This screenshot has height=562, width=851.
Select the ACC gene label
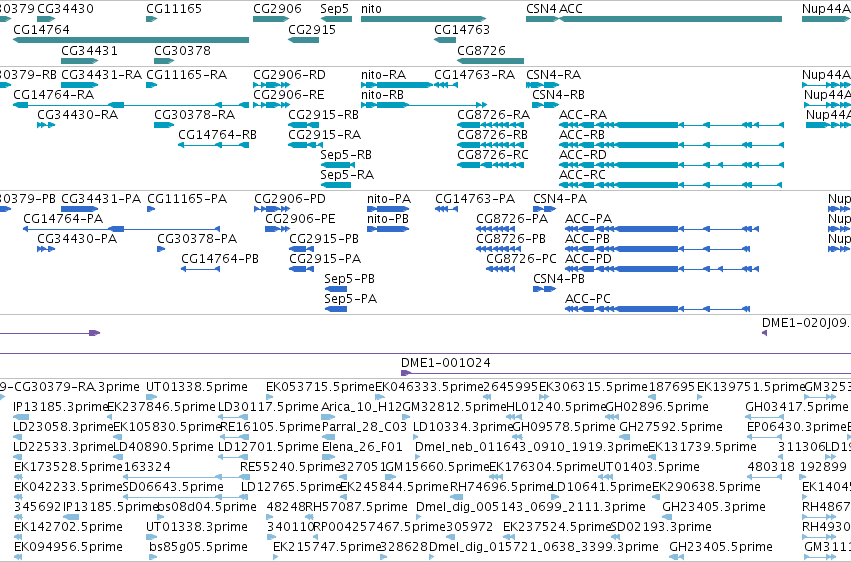[571, 9]
